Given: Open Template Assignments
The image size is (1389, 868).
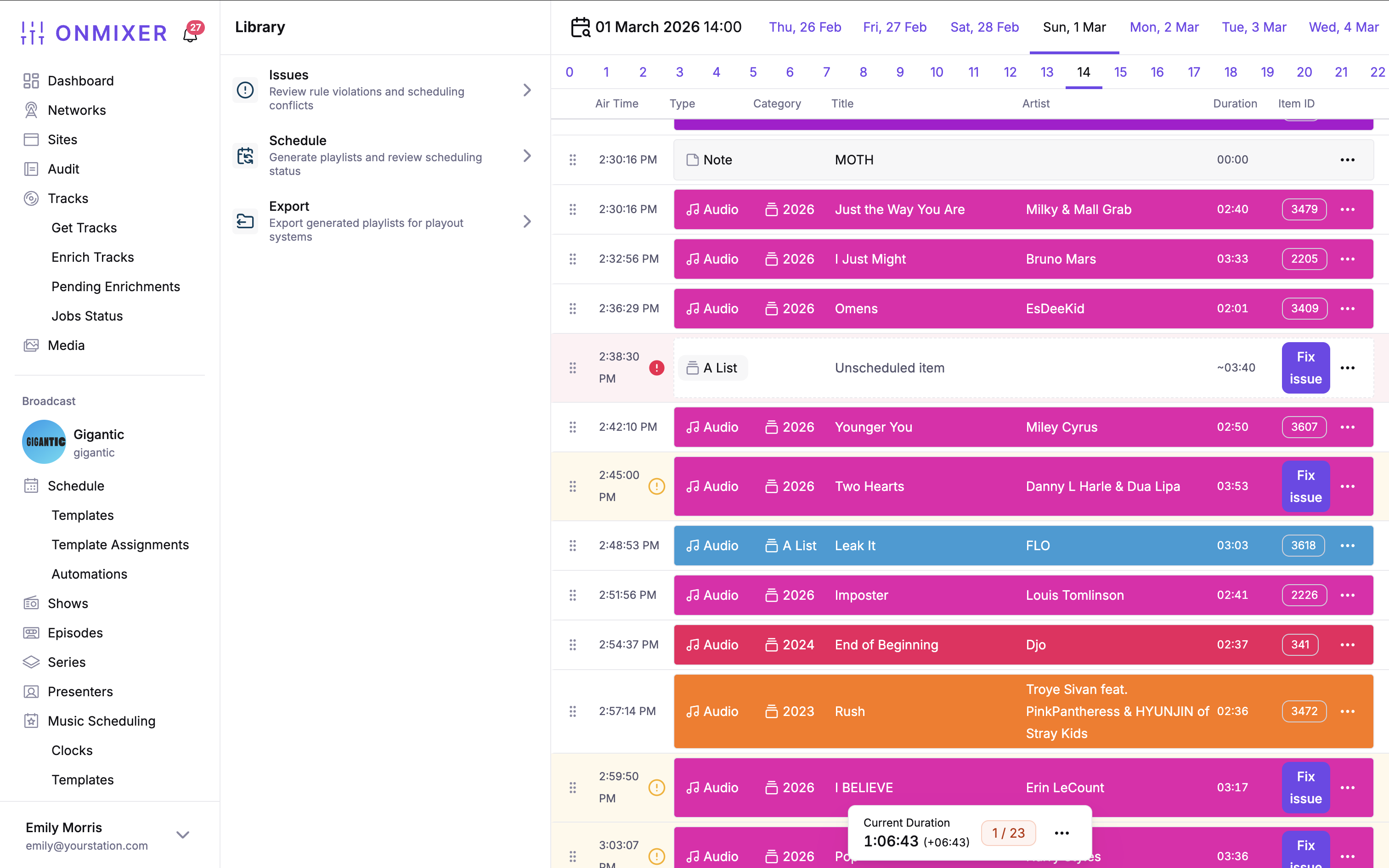Looking at the screenshot, I should click(x=120, y=544).
